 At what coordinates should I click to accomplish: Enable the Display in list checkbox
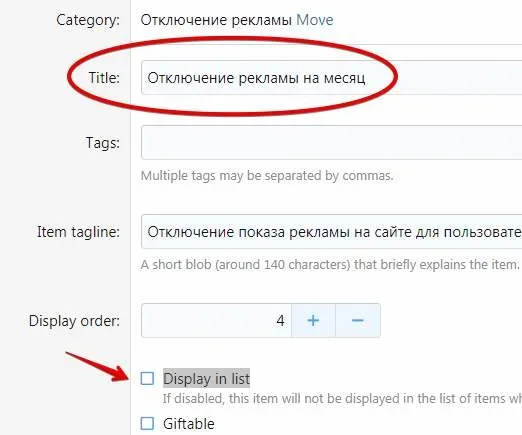147,379
